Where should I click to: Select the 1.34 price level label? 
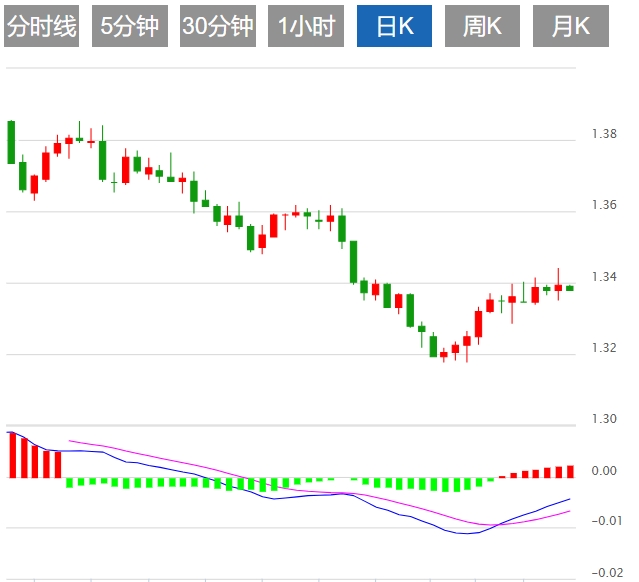pos(603,277)
